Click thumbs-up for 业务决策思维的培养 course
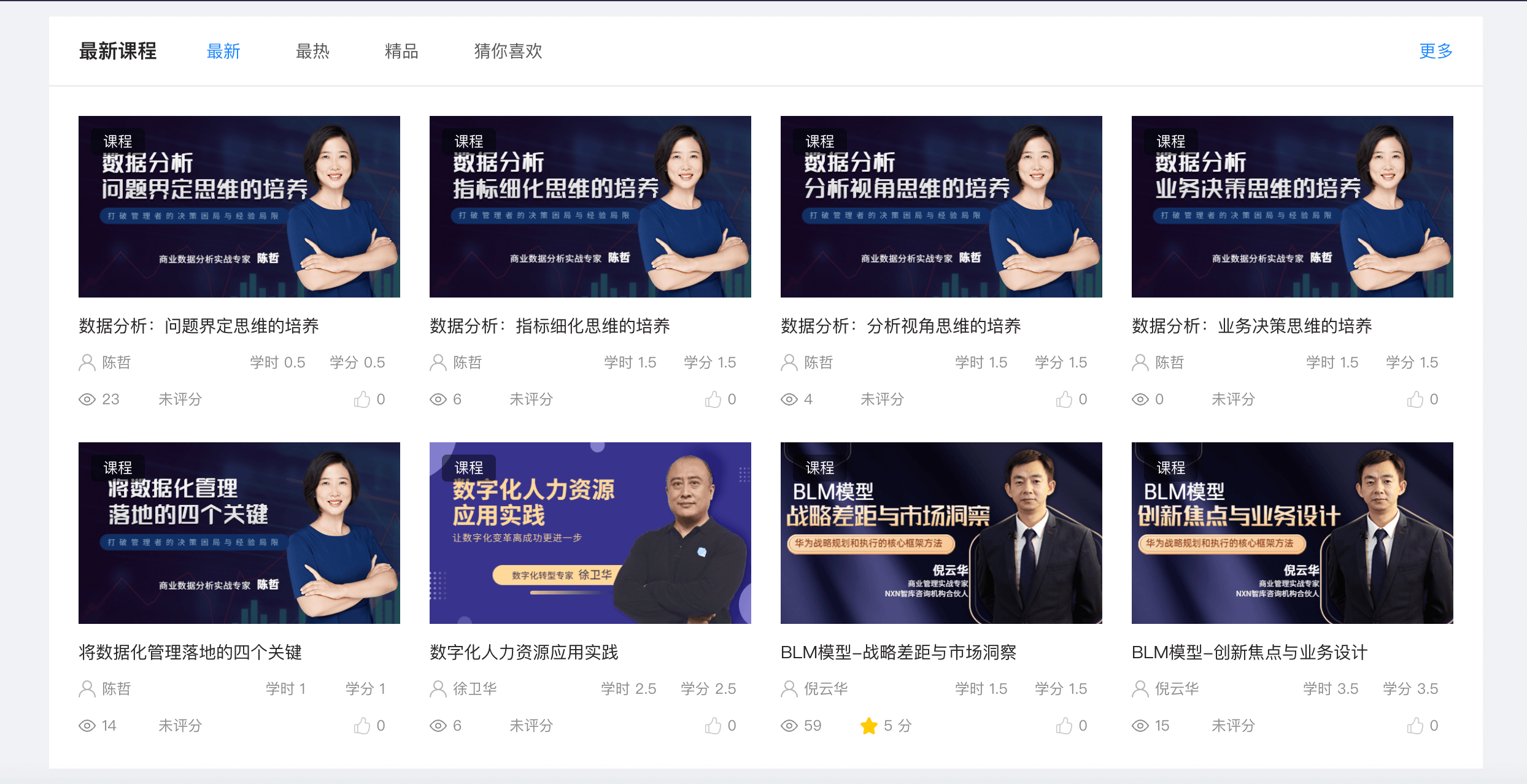 click(x=1415, y=399)
